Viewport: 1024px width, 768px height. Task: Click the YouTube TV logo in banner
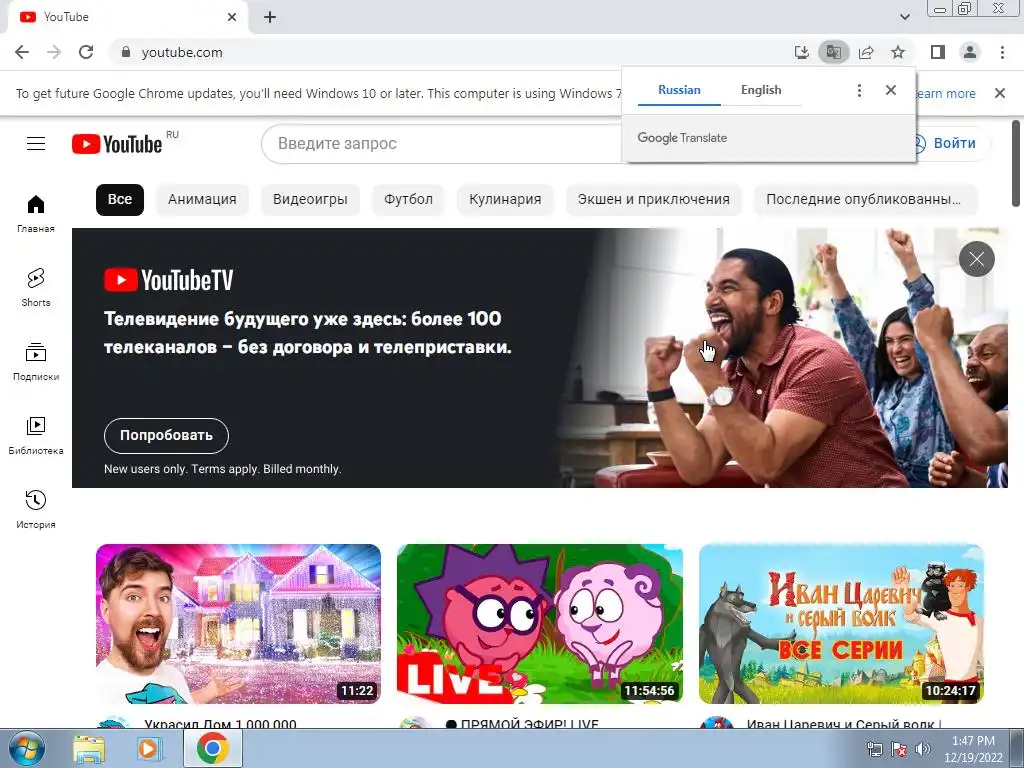[168, 280]
